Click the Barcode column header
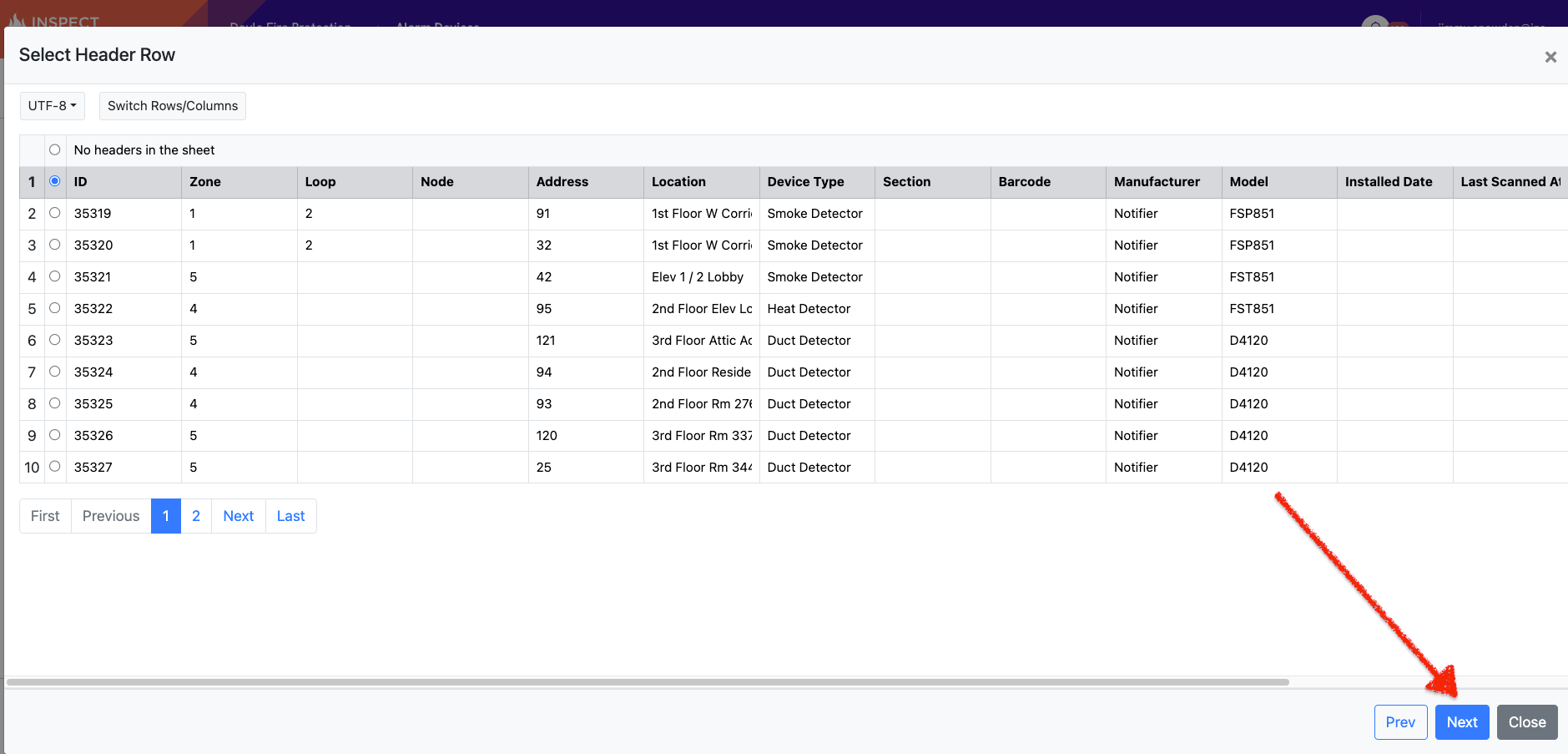The width and height of the screenshot is (1568, 754). (1048, 182)
